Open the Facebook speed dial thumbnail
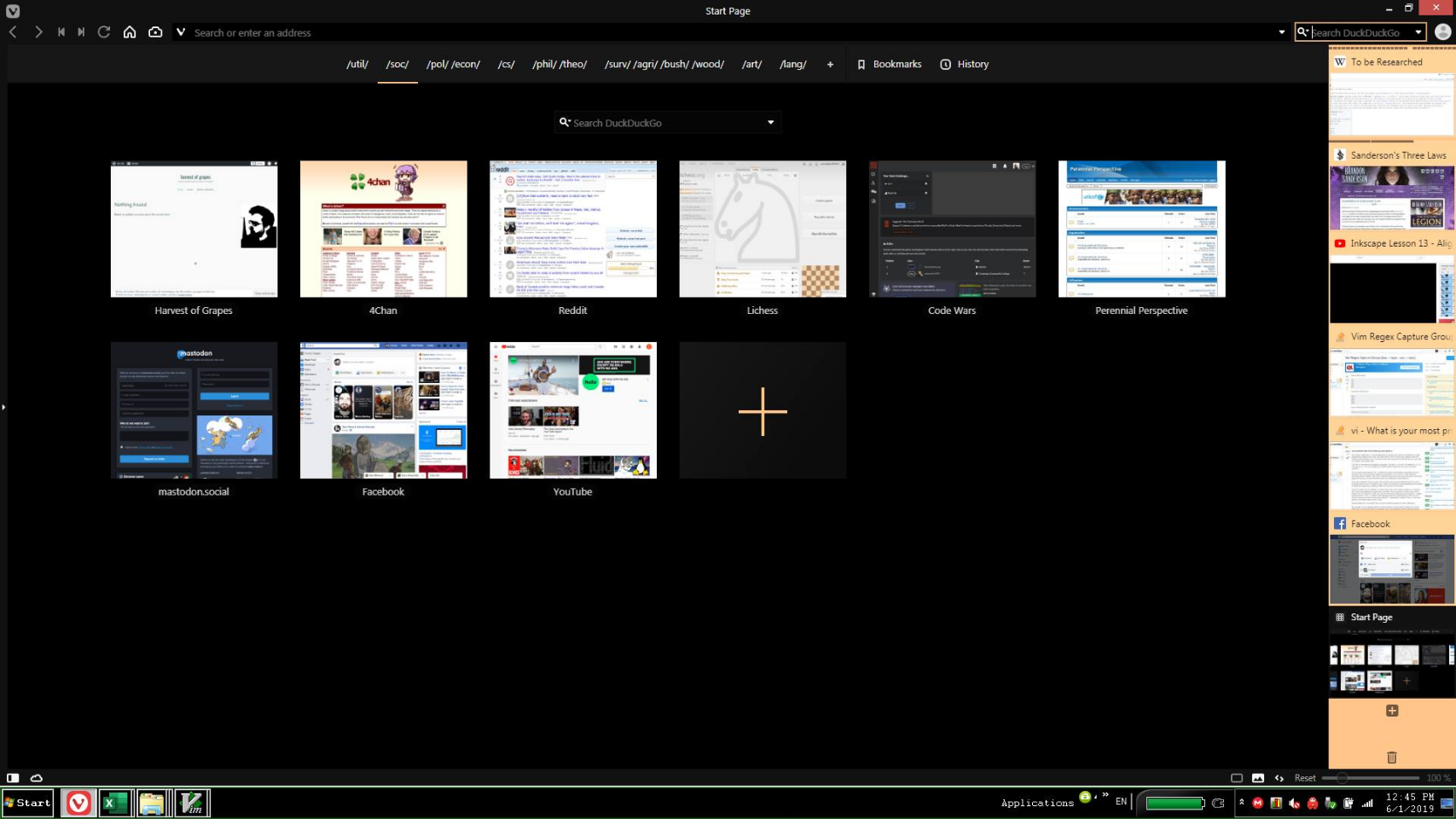Screen dimensions: 1456x819 [383, 410]
